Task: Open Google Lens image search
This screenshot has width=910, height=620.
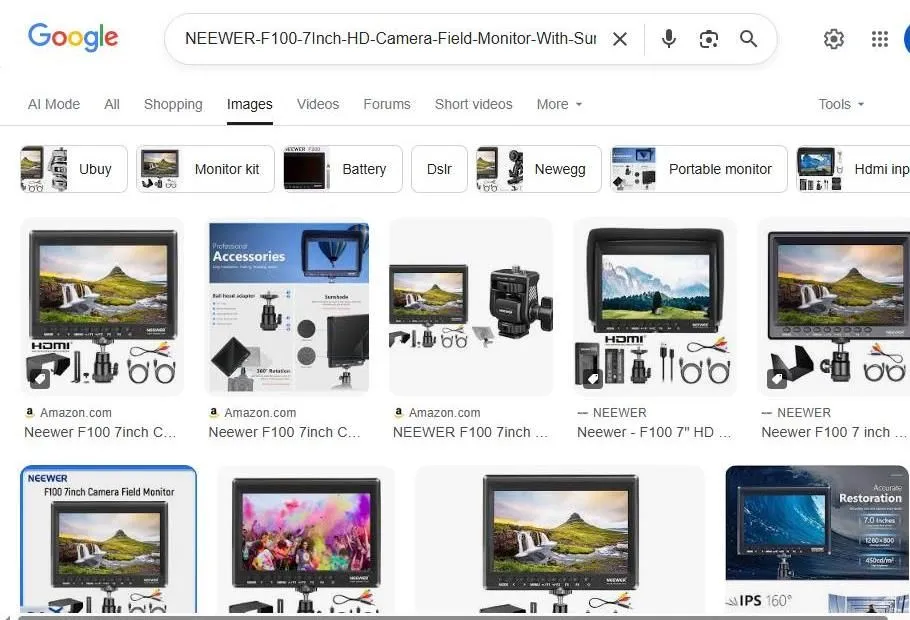Action: pyautogui.click(x=709, y=39)
